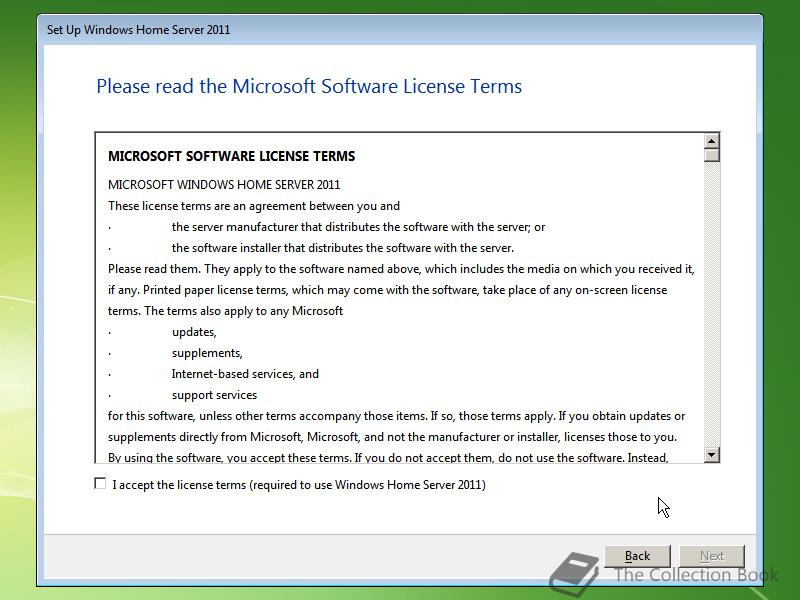The width and height of the screenshot is (800, 600).
Task: Click the 'Please read them. They apply' line
Action: coord(401,269)
